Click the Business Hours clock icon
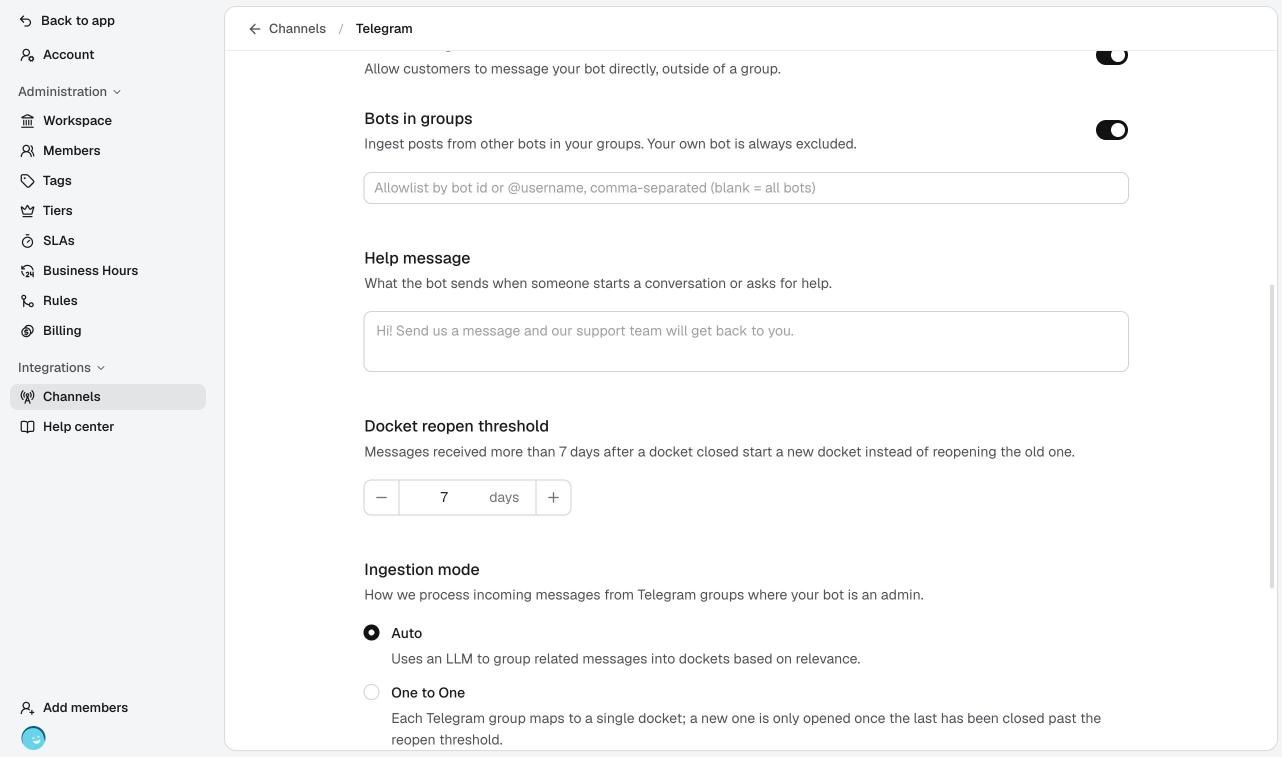The height and width of the screenshot is (757, 1282). 28,271
